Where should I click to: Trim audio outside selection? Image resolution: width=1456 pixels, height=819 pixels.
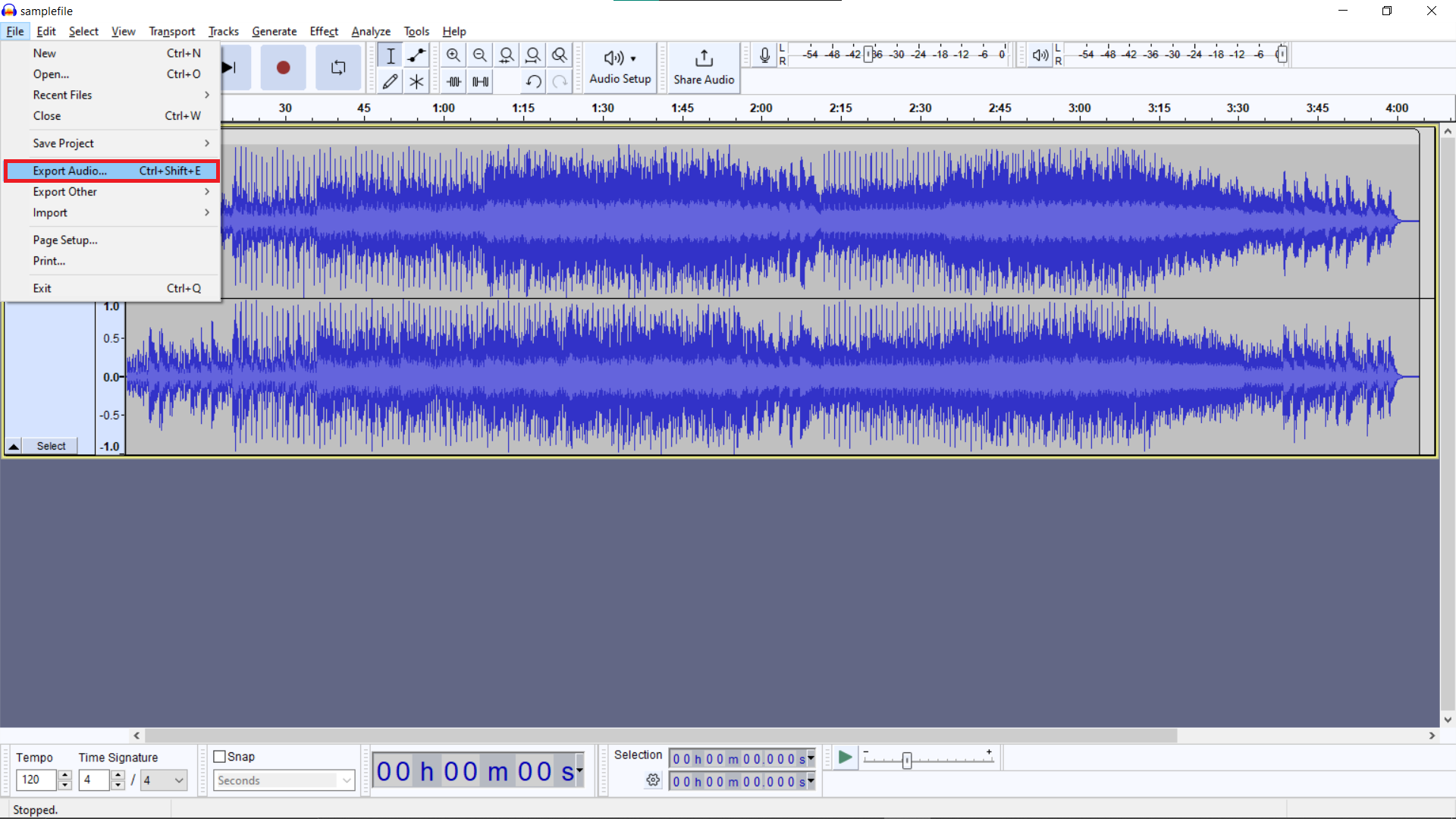[453, 81]
